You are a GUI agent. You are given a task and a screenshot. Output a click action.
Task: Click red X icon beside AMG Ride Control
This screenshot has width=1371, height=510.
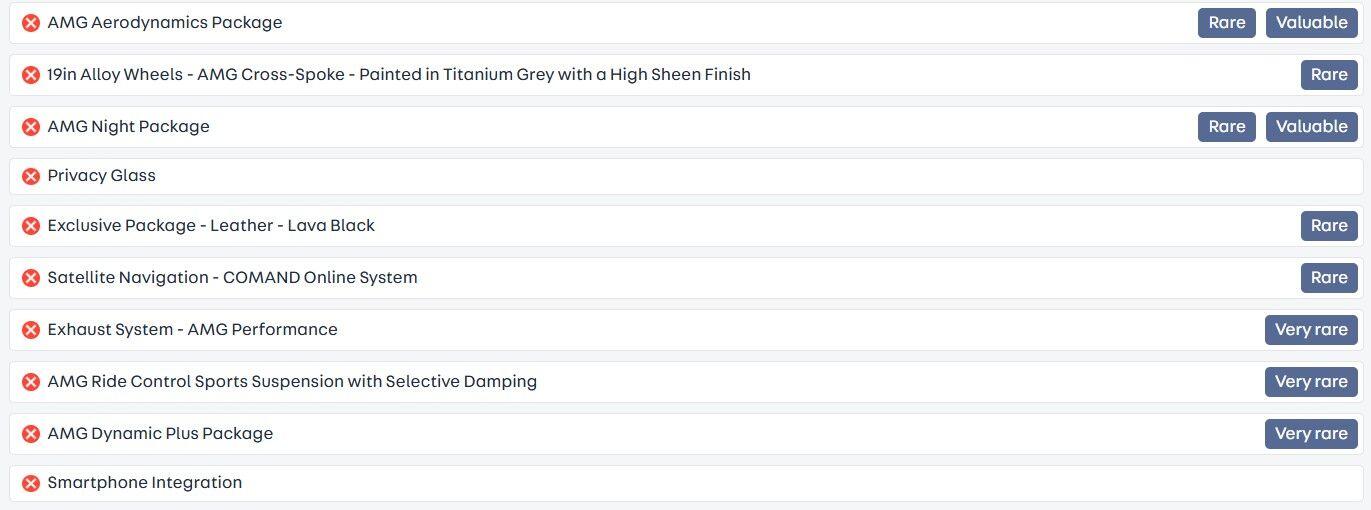[x=31, y=382]
